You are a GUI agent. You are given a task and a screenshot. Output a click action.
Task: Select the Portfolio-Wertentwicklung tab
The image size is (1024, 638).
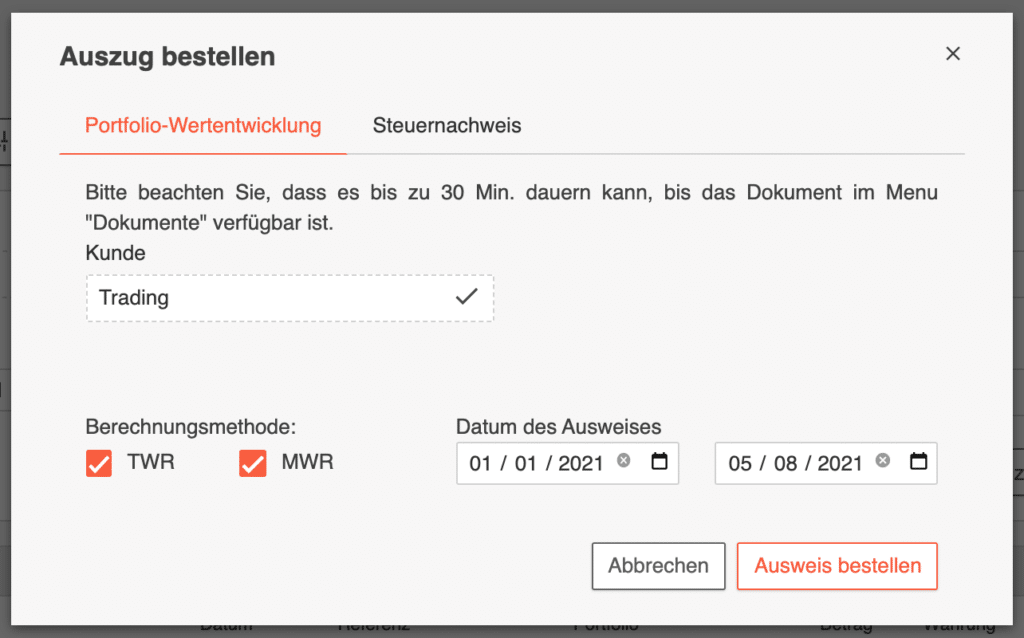click(202, 125)
